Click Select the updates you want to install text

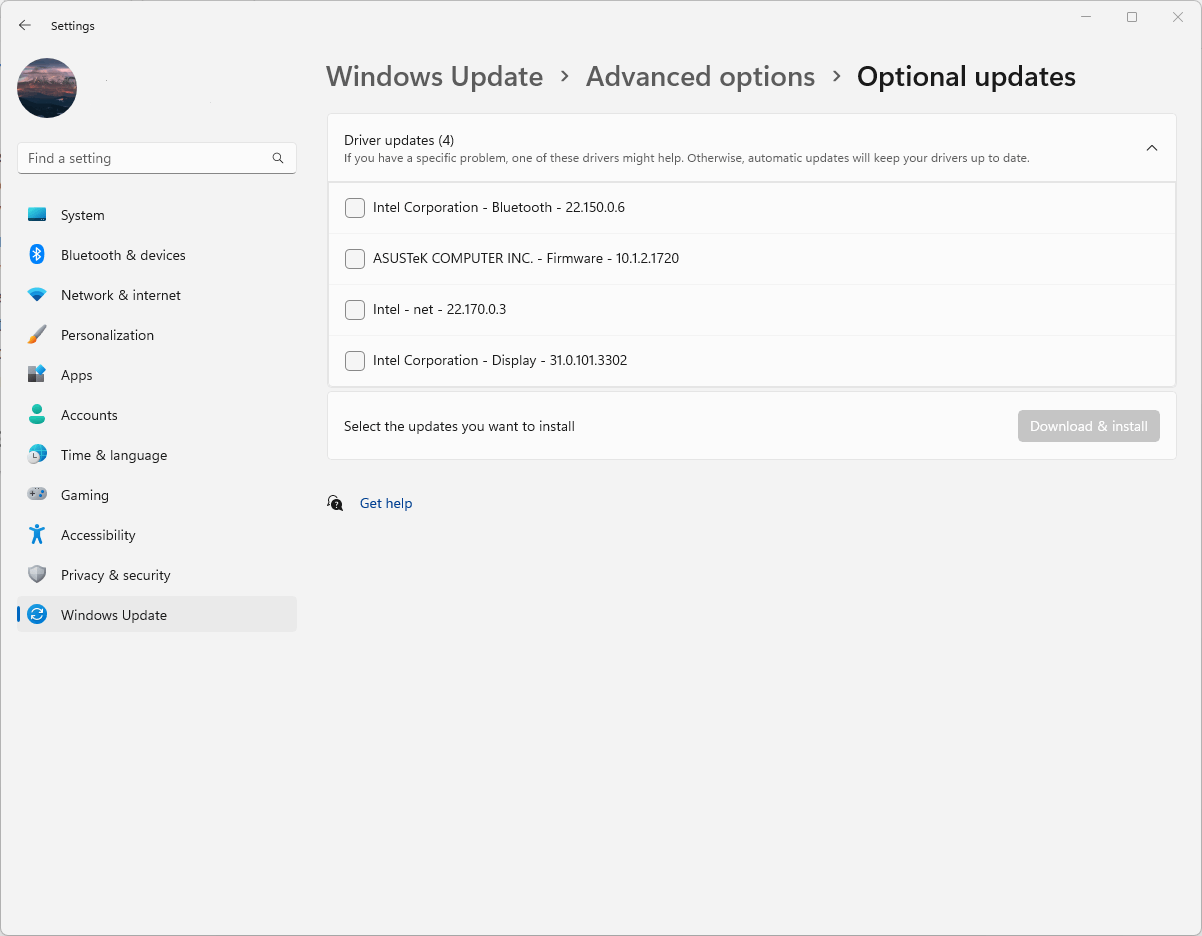459,426
